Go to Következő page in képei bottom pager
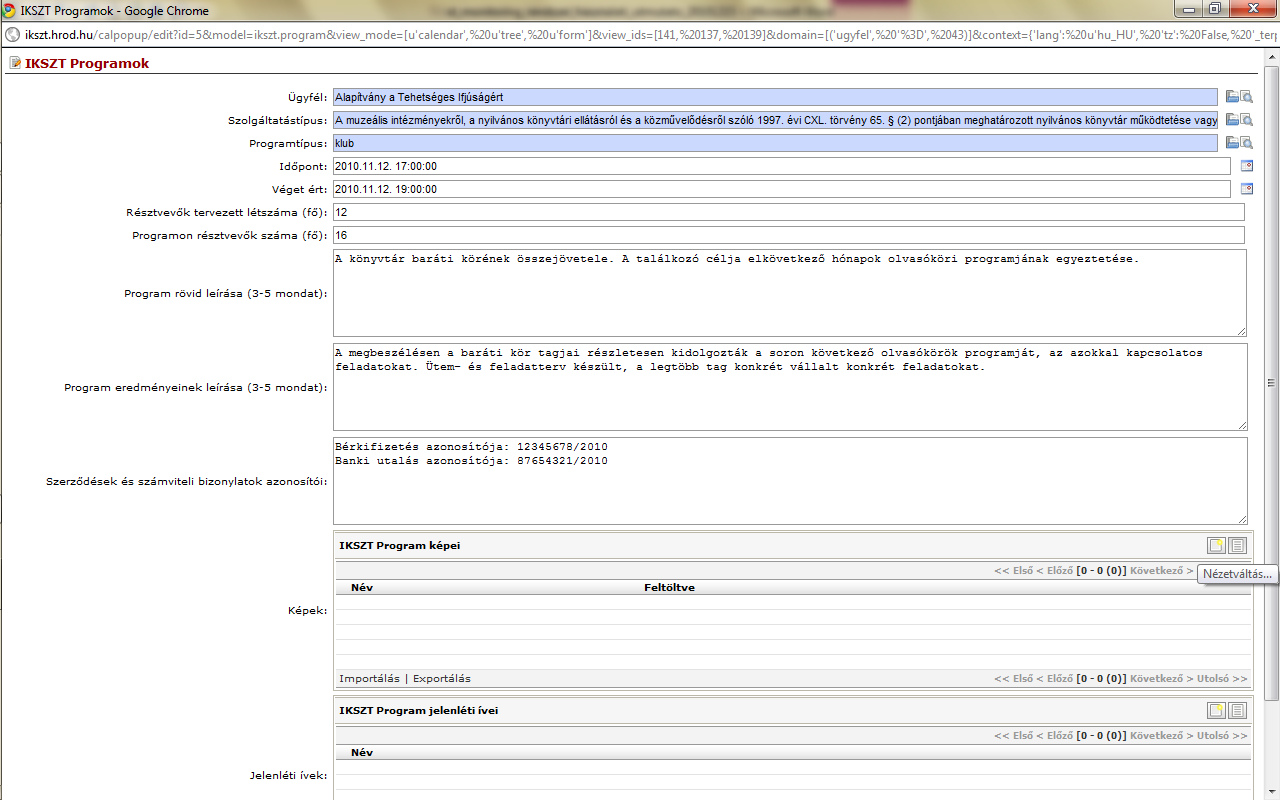 pos(1161,679)
